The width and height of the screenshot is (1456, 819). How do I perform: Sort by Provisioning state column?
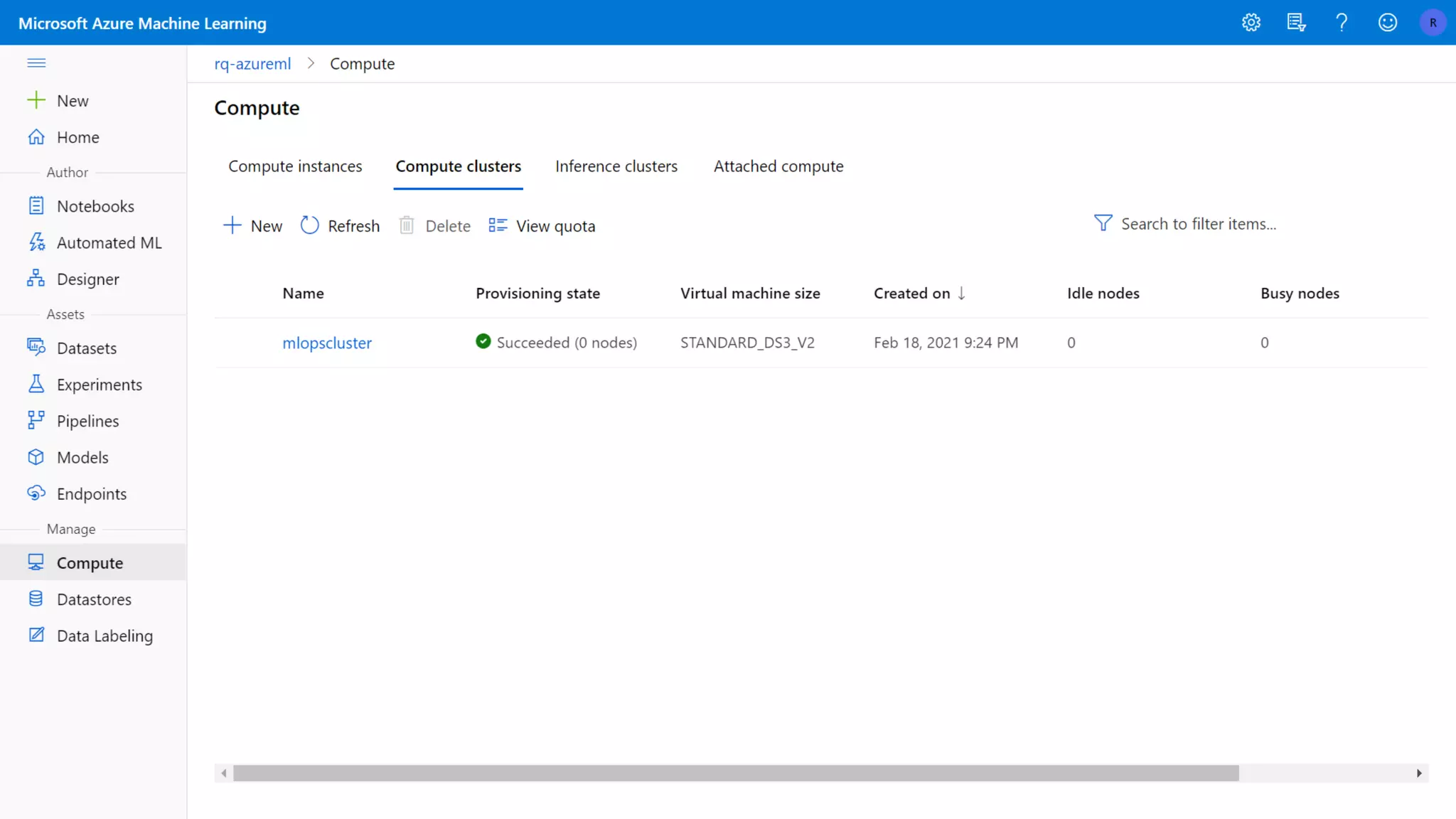pyautogui.click(x=537, y=293)
